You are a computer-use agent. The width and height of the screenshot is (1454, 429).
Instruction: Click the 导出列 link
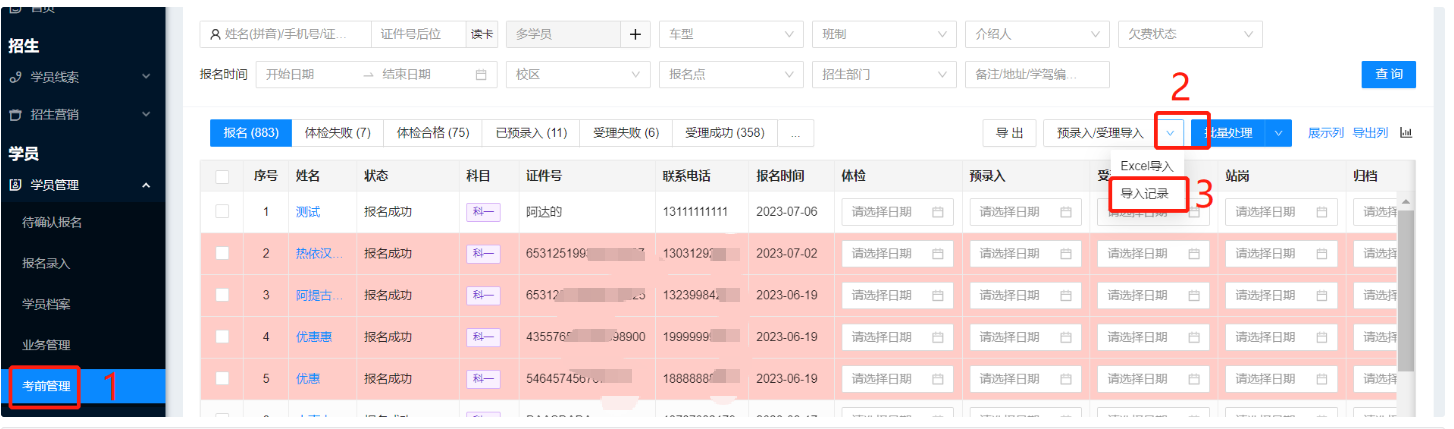tap(1370, 133)
